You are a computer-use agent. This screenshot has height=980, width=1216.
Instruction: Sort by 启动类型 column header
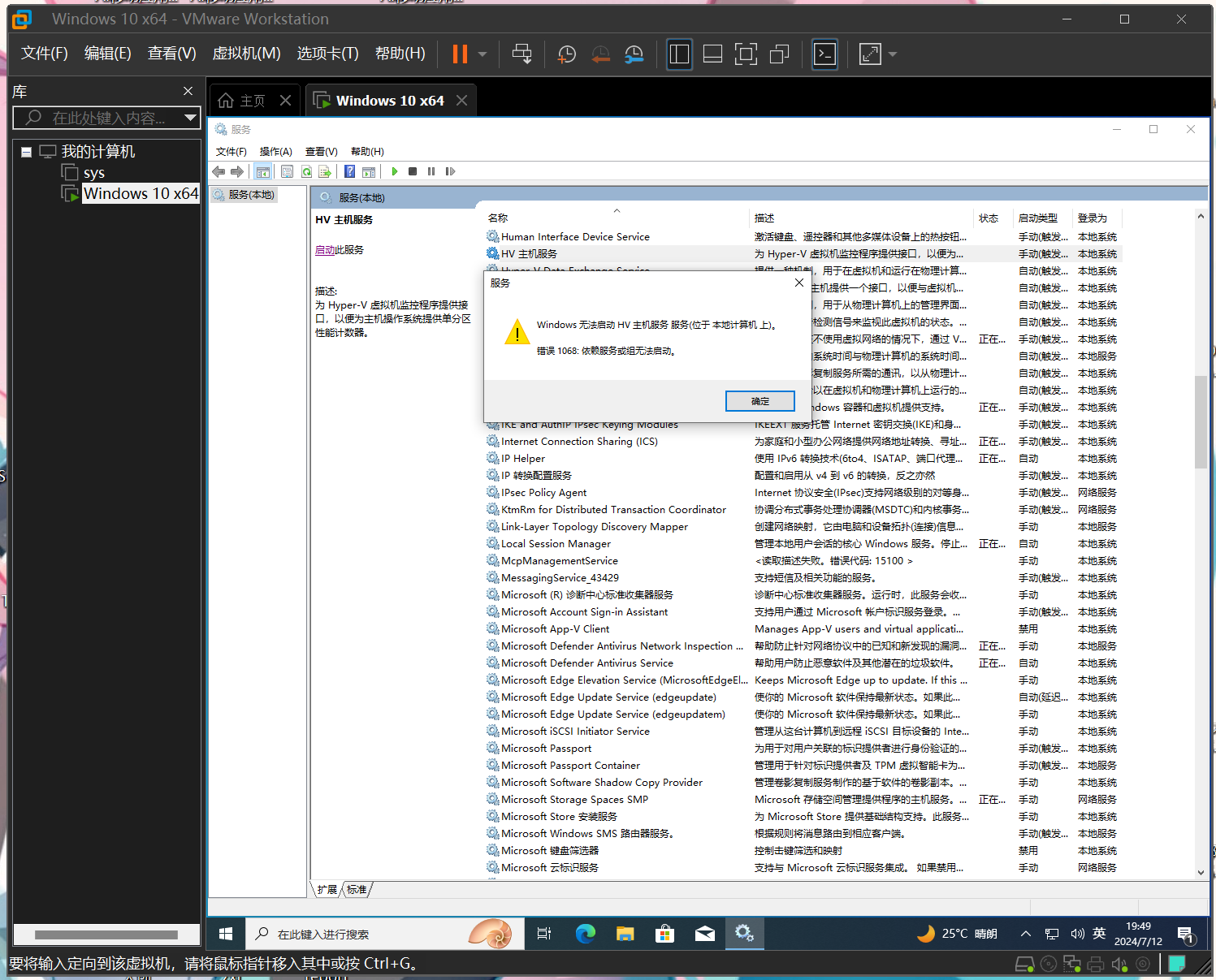point(1042,218)
